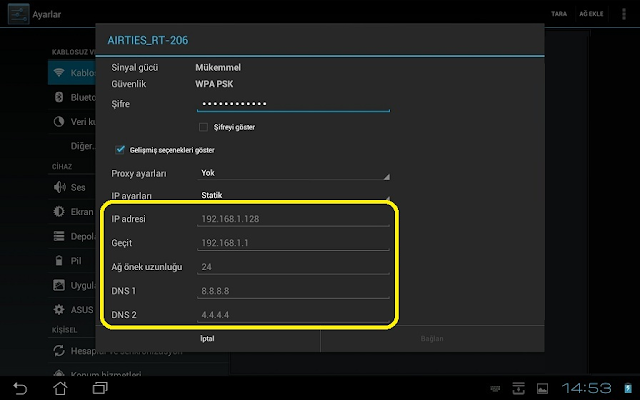
Task: Tap the gear icon next to ASUS
Action: point(59,309)
